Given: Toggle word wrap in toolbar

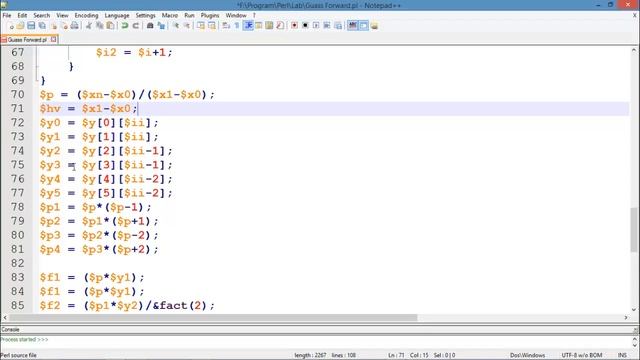Looking at the screenshot, I should (x=226, y=26).
